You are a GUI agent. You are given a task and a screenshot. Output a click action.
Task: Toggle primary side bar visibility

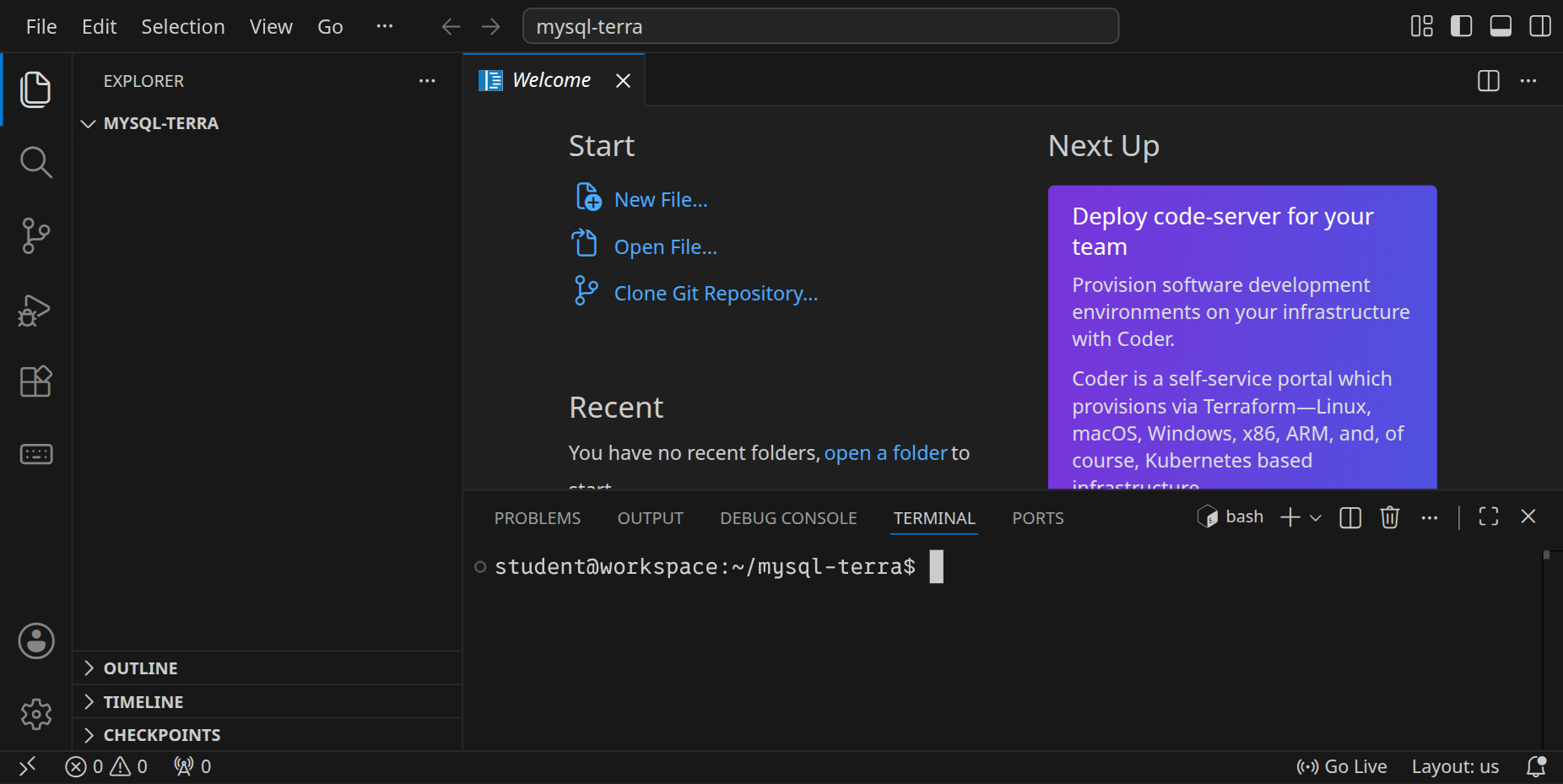pyautogui.click(x=1462, y=26)
